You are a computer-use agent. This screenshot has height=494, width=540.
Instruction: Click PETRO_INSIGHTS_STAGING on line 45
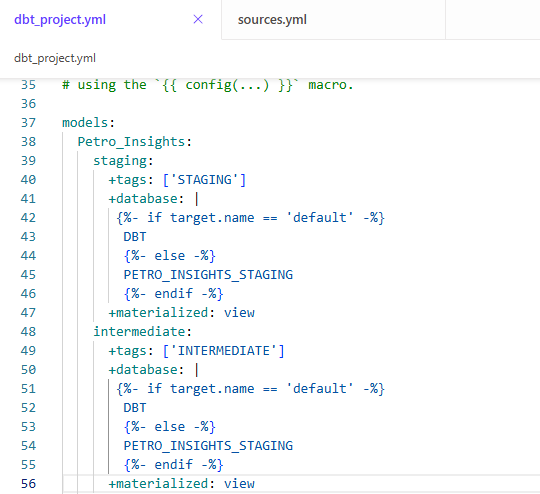pyautogui.click(x=208, y=275)
